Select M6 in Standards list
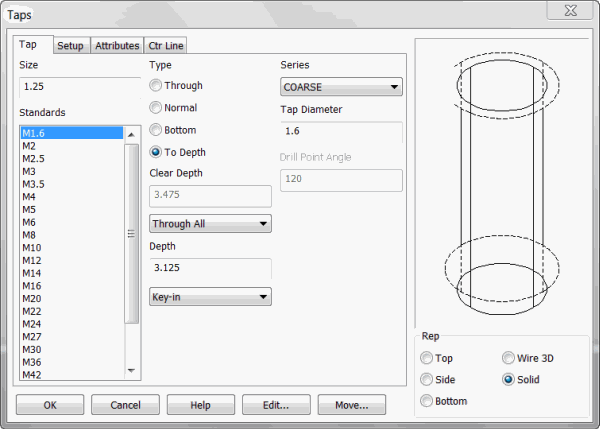 point(72,222)
